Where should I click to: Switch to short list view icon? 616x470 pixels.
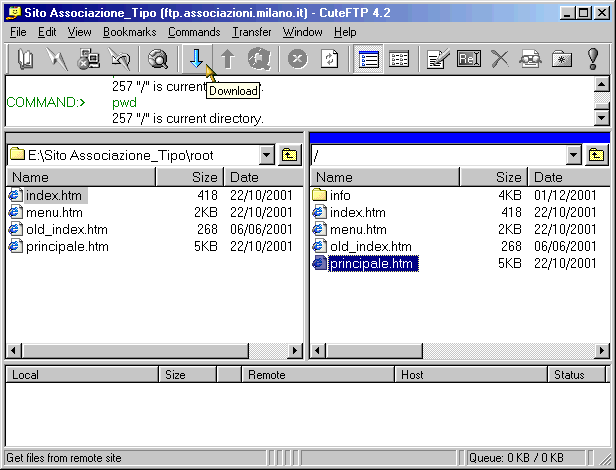(x=368, y=59)
